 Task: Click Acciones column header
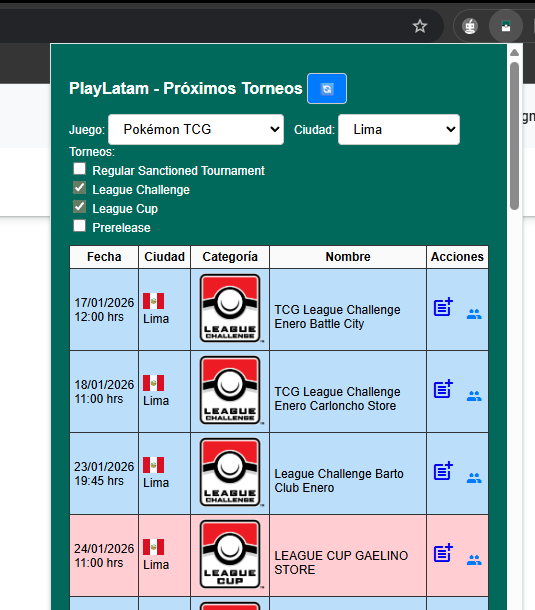(x=457, y=257)
